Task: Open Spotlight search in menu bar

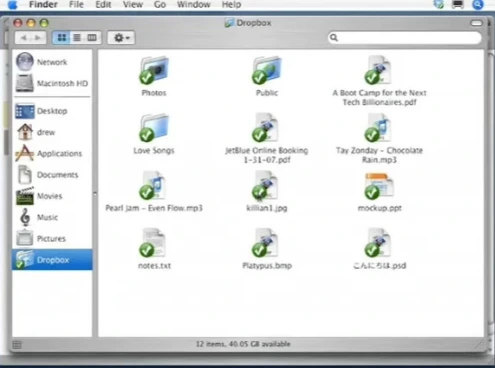Action: (478, 4)
